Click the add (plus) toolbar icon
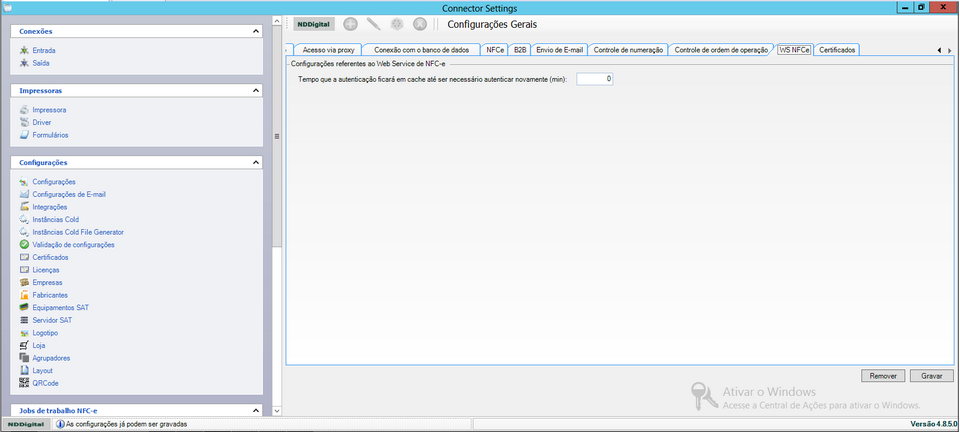This screenshot has width=960, height=432. click(350, 24)
